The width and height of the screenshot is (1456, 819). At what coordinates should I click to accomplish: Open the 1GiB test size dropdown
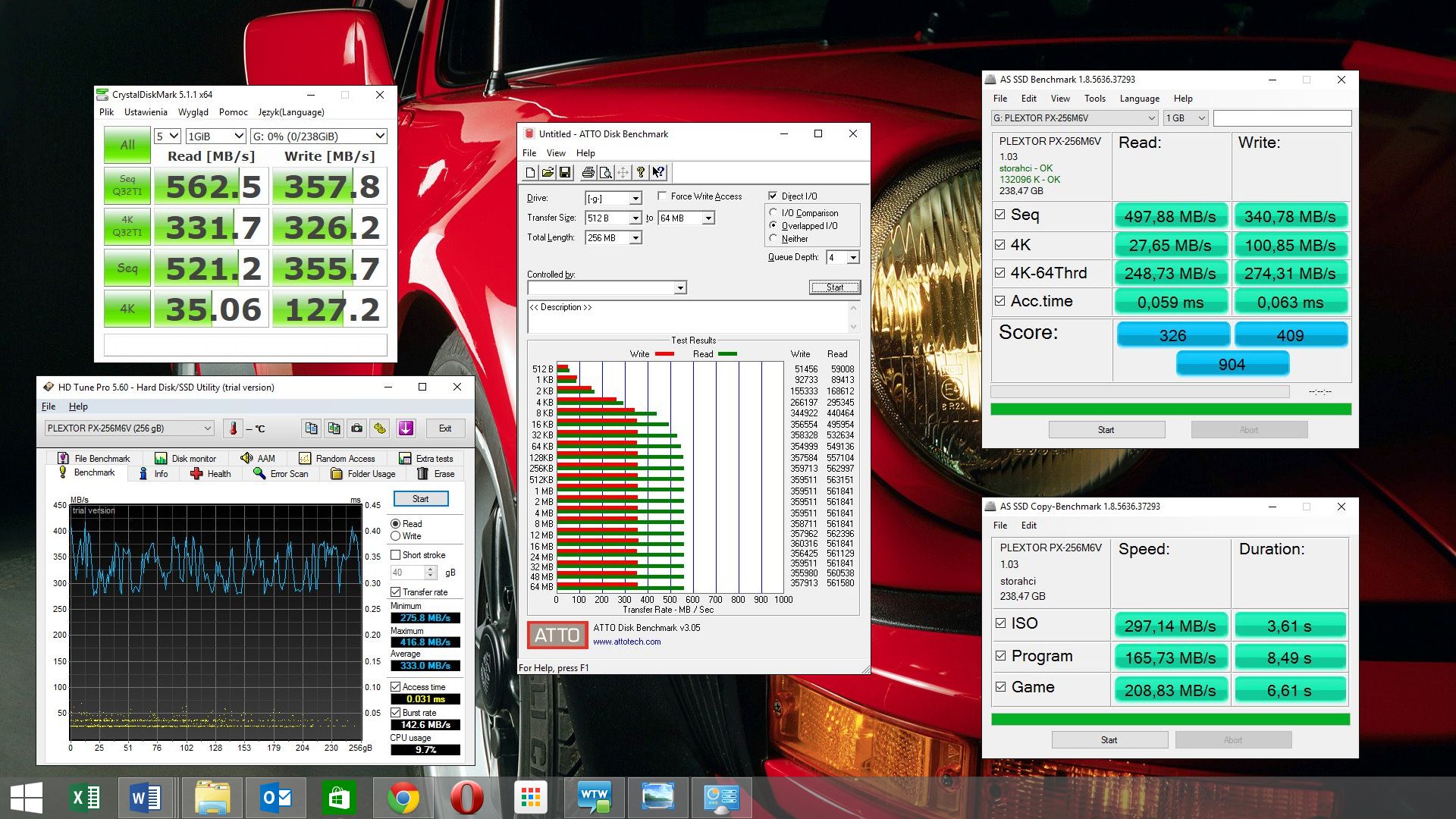tap(216, 136)
